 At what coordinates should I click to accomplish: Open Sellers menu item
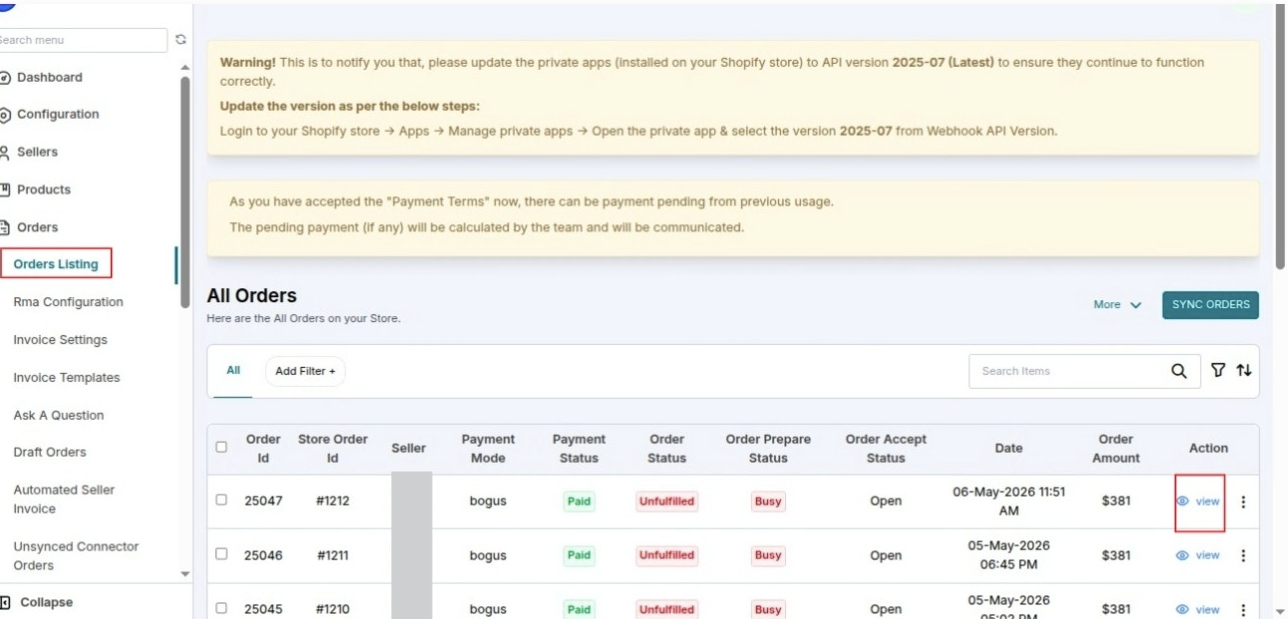pos(37,153)
